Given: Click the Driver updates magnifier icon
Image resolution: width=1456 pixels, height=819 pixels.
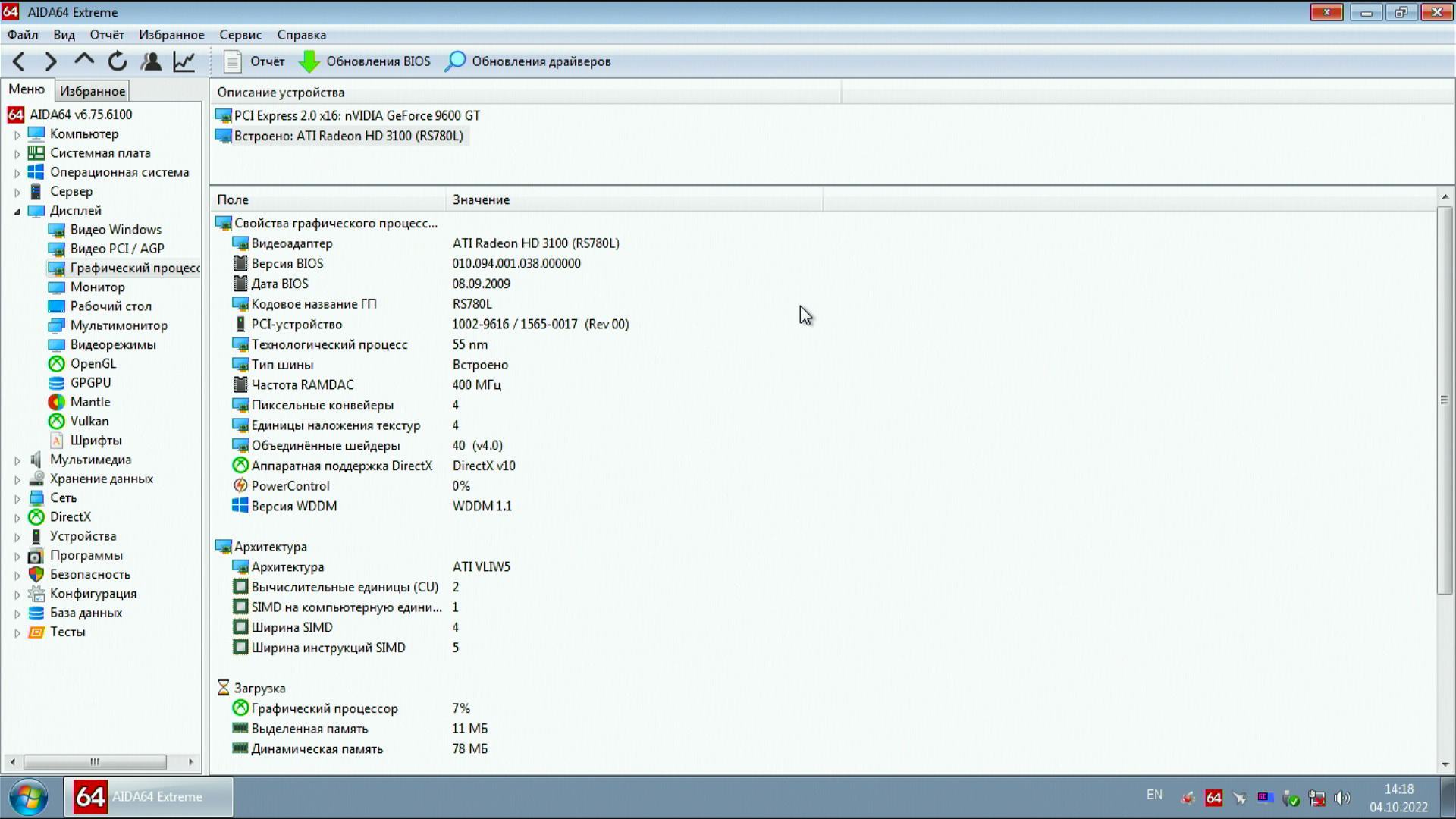Looking at the screenshot, I should click(455, 61).
